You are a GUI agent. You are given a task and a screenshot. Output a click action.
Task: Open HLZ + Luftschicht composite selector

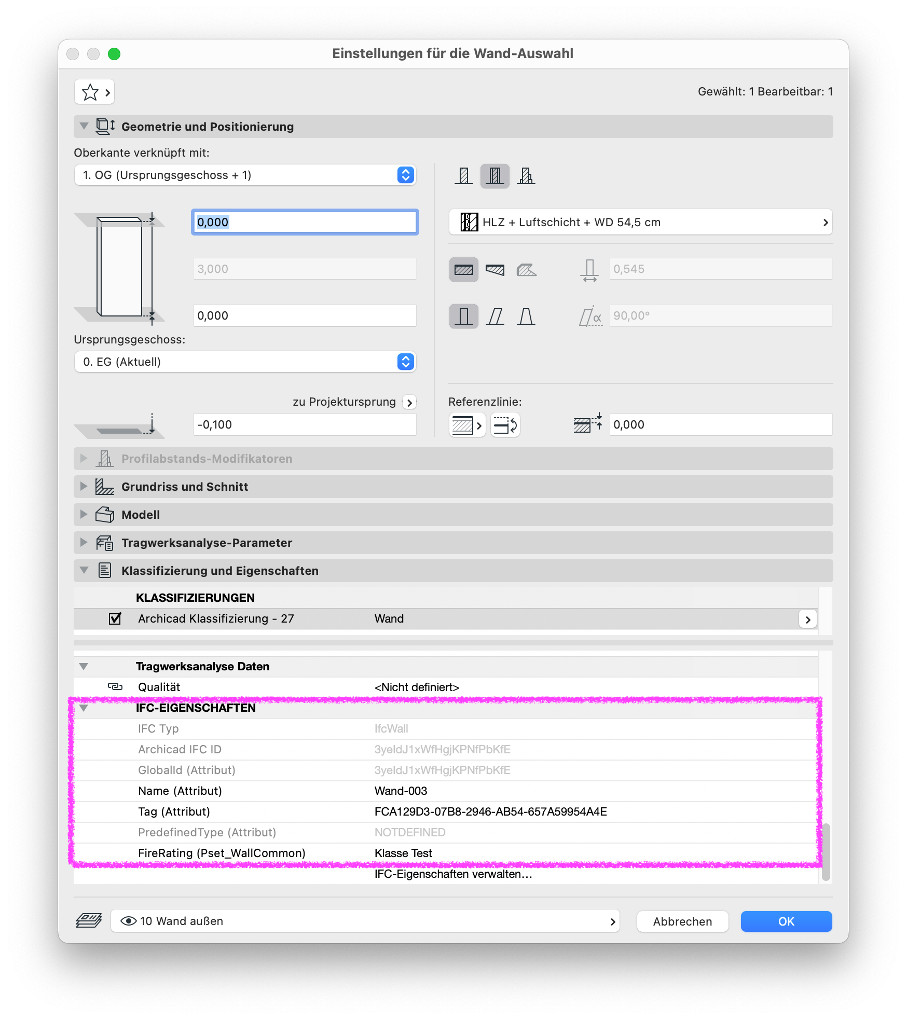641,222
